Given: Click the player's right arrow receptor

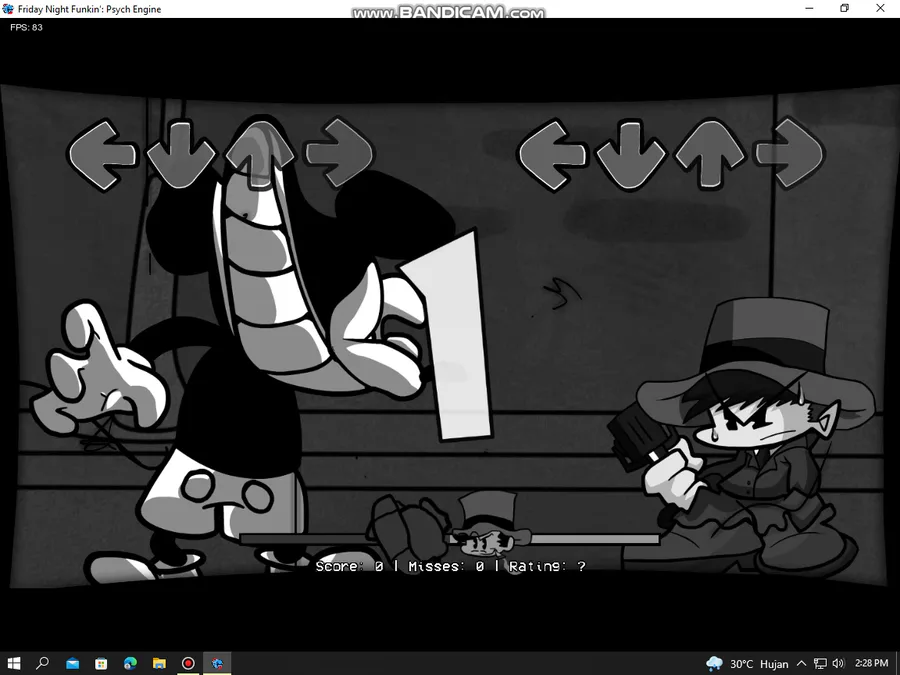Looking at the screenshot, I should 789,153.
